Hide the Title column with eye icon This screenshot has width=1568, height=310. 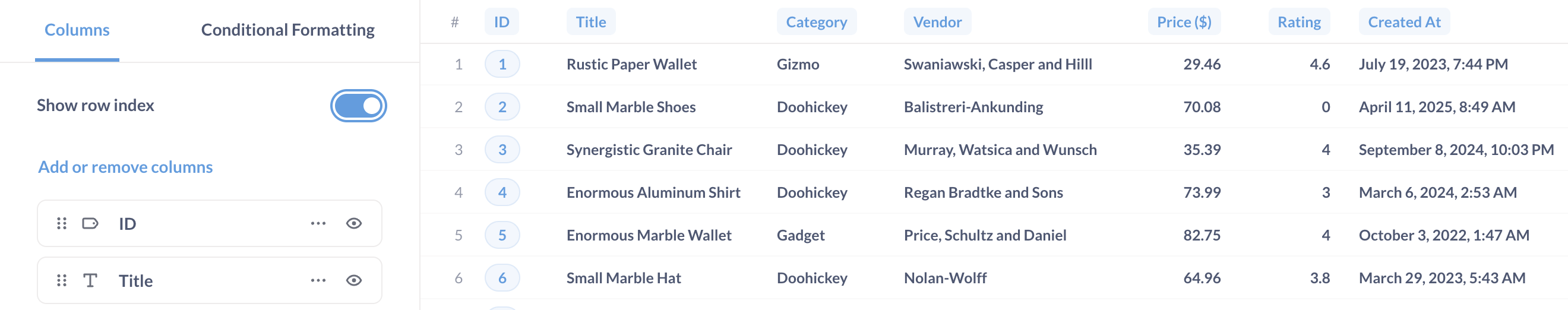pos(353,280)
